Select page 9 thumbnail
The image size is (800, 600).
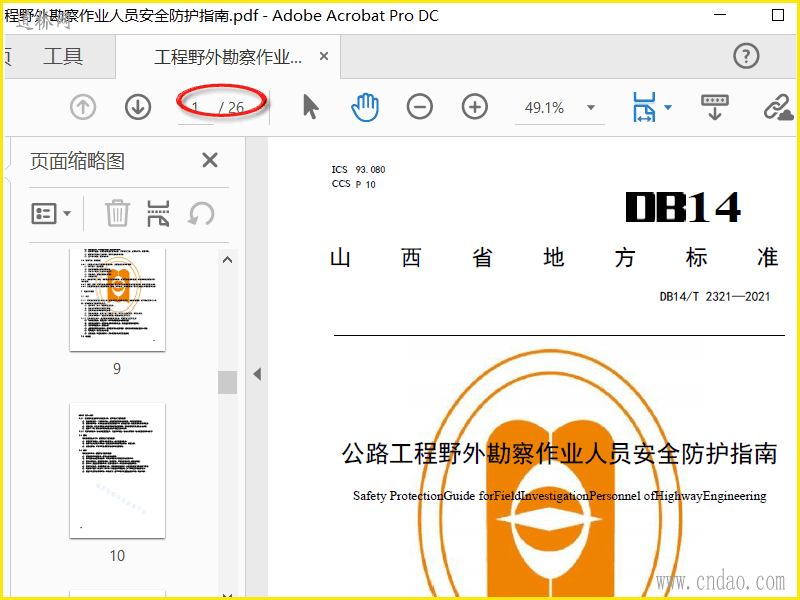coord(117,299)
